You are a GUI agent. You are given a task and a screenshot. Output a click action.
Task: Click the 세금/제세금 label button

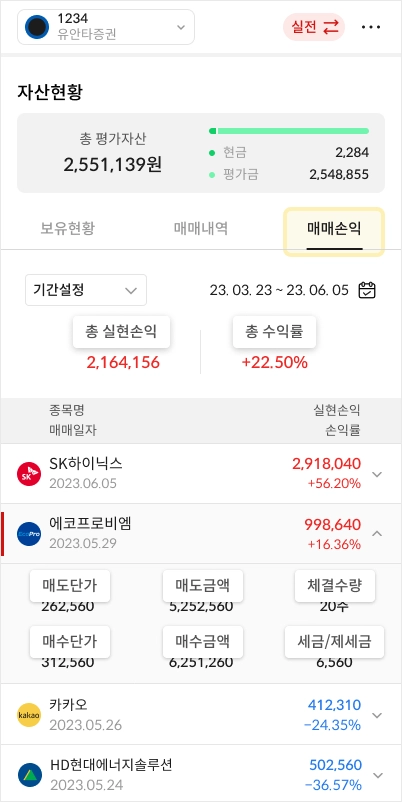coord(334,641)
